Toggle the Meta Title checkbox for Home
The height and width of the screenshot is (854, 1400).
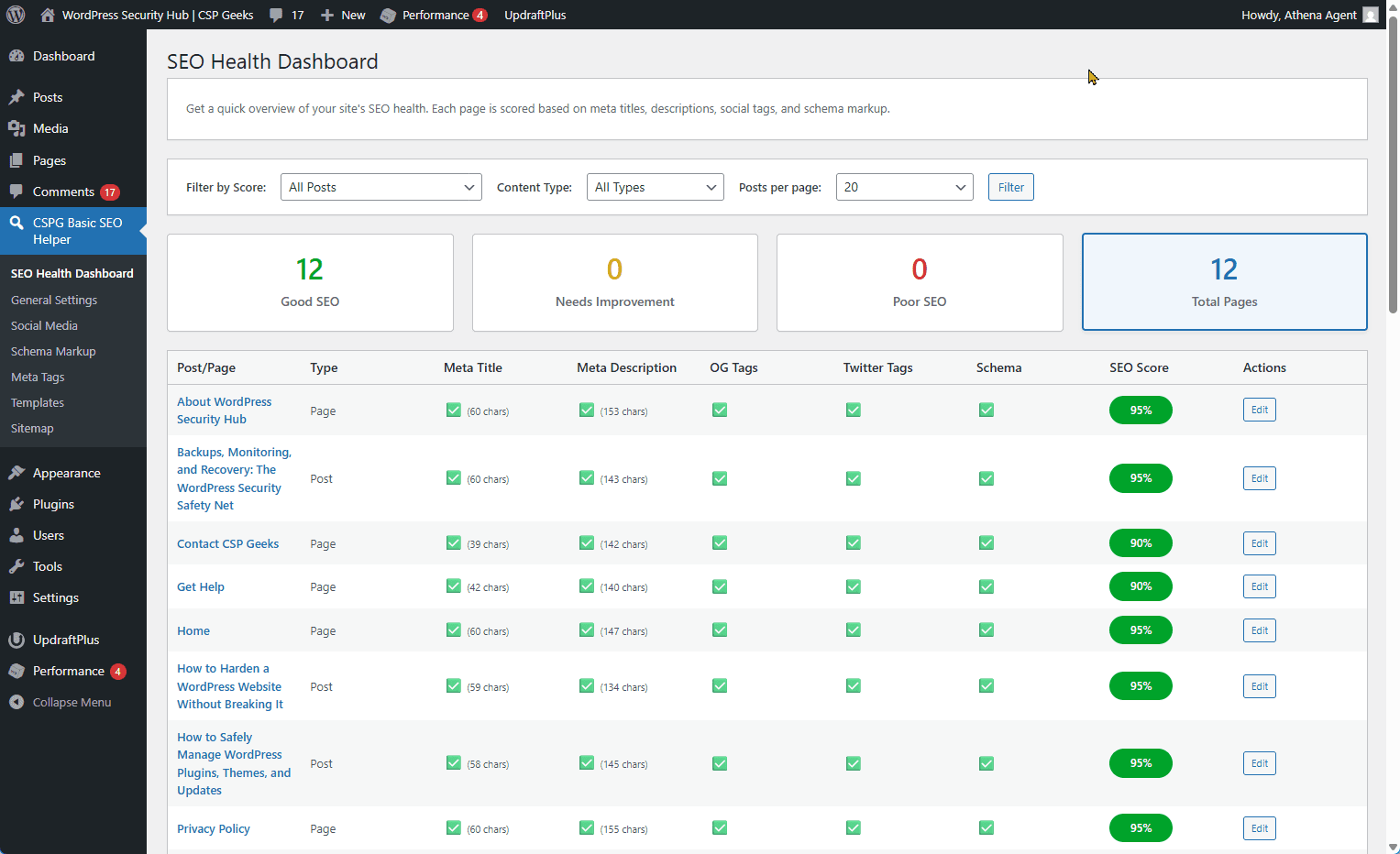(x=453, y=630)
